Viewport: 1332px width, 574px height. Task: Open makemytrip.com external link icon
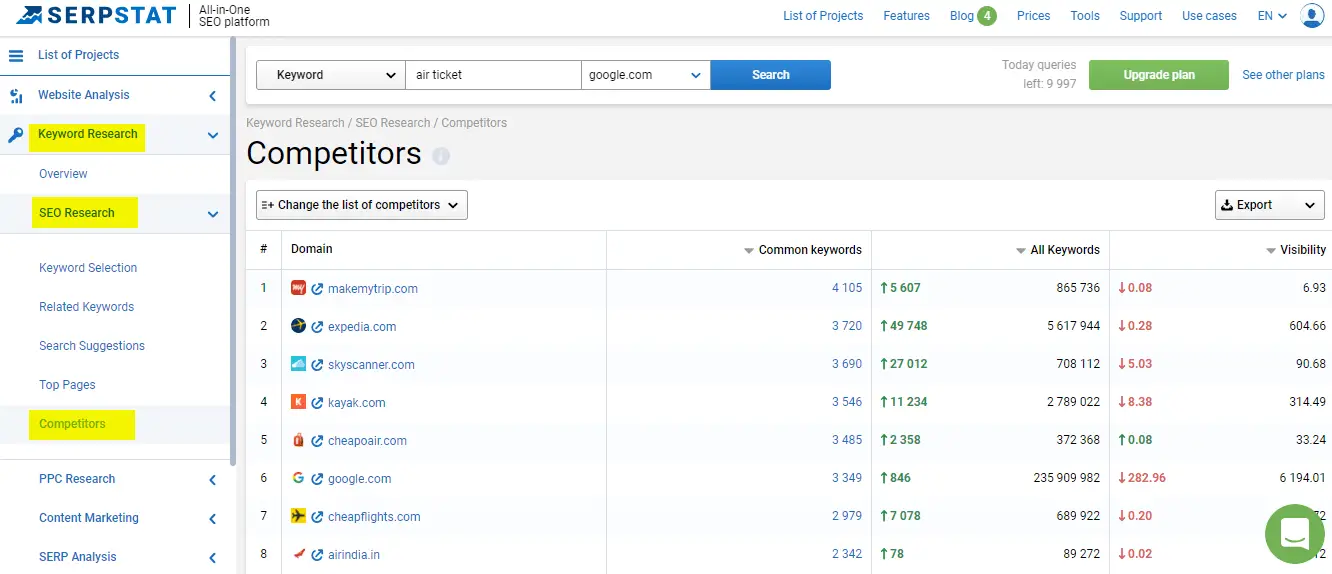(x=317, y=289)
